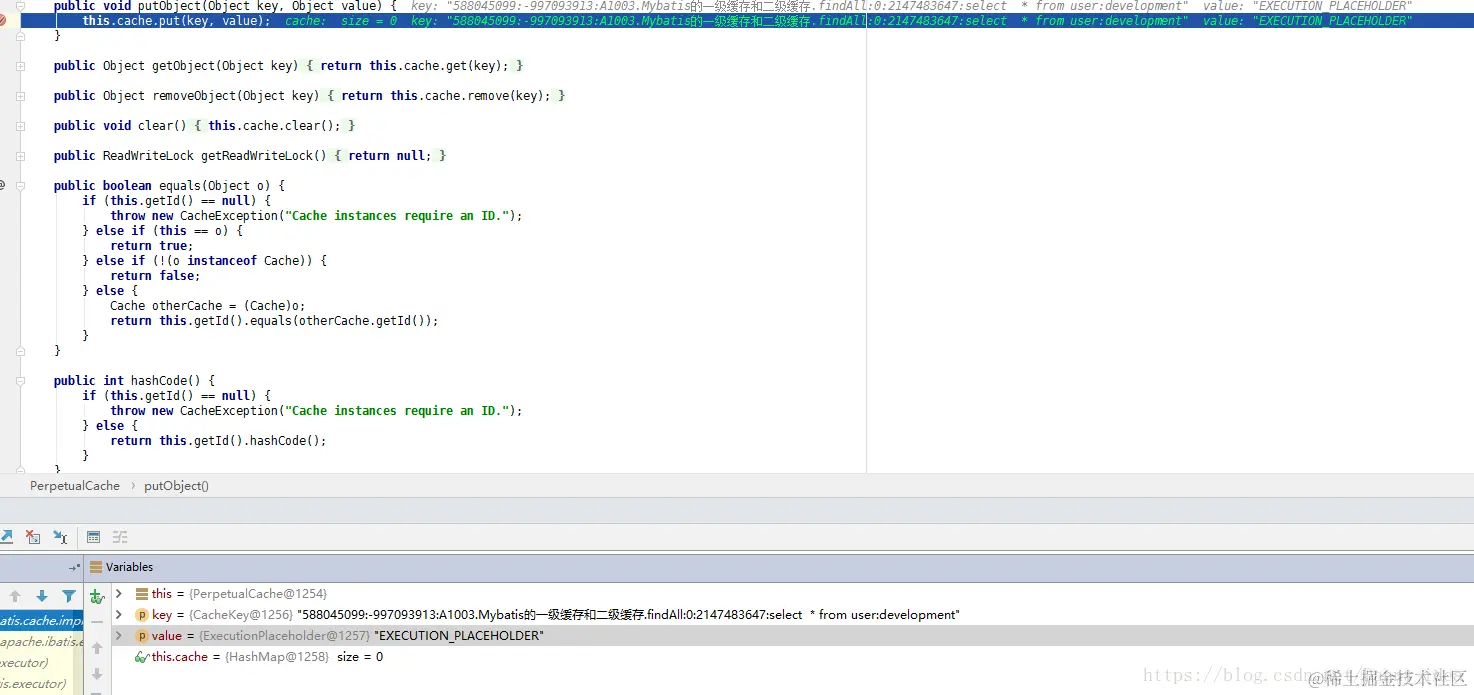
Task: Click the highlighted 'this.cache.put(key, value);' line
Action: point(176,20)
